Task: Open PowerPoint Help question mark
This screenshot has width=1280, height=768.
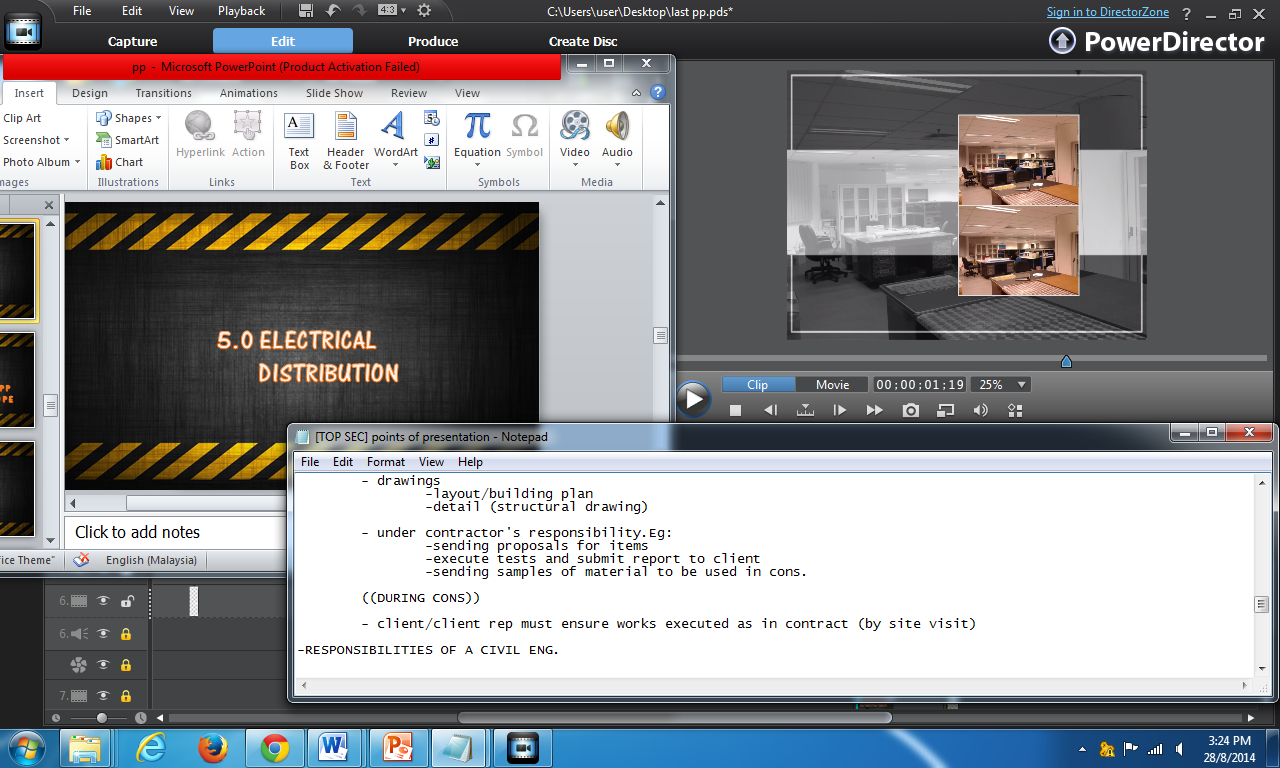Action: (658, 93)
